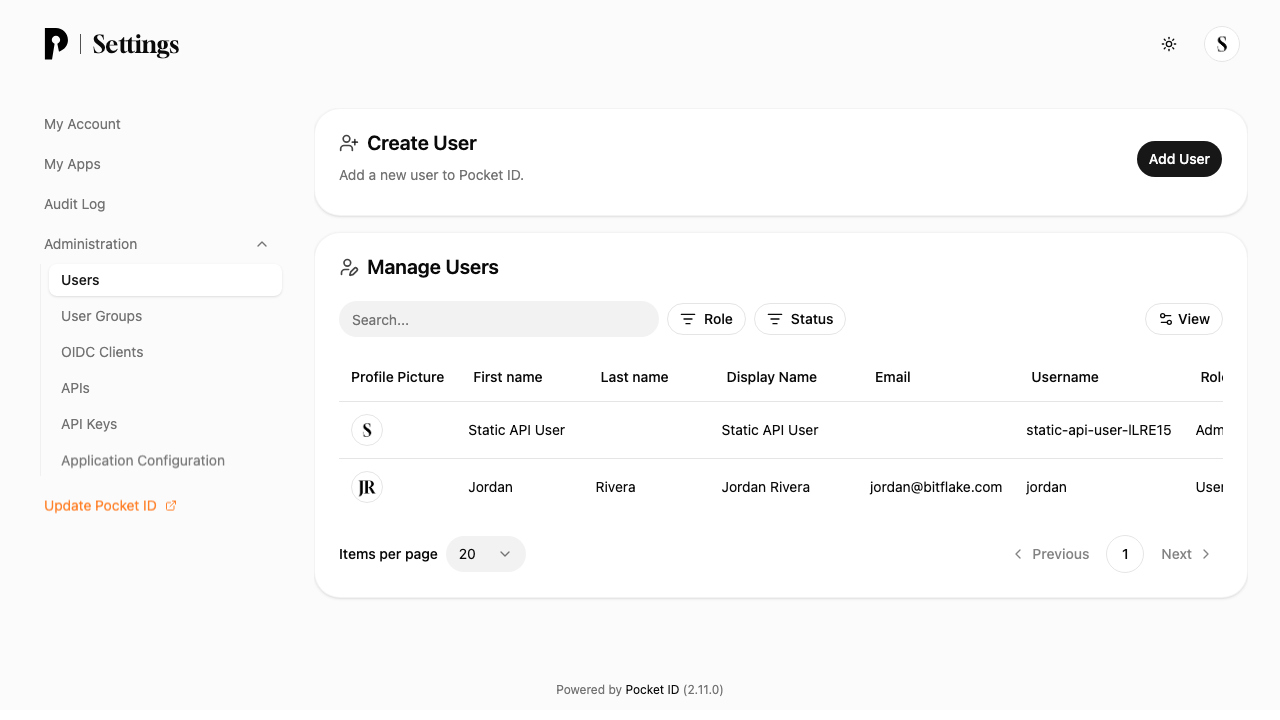Open the View column options
Image resolution: width=1280 pixels, height=720 pixels.
click(1184, 319)
